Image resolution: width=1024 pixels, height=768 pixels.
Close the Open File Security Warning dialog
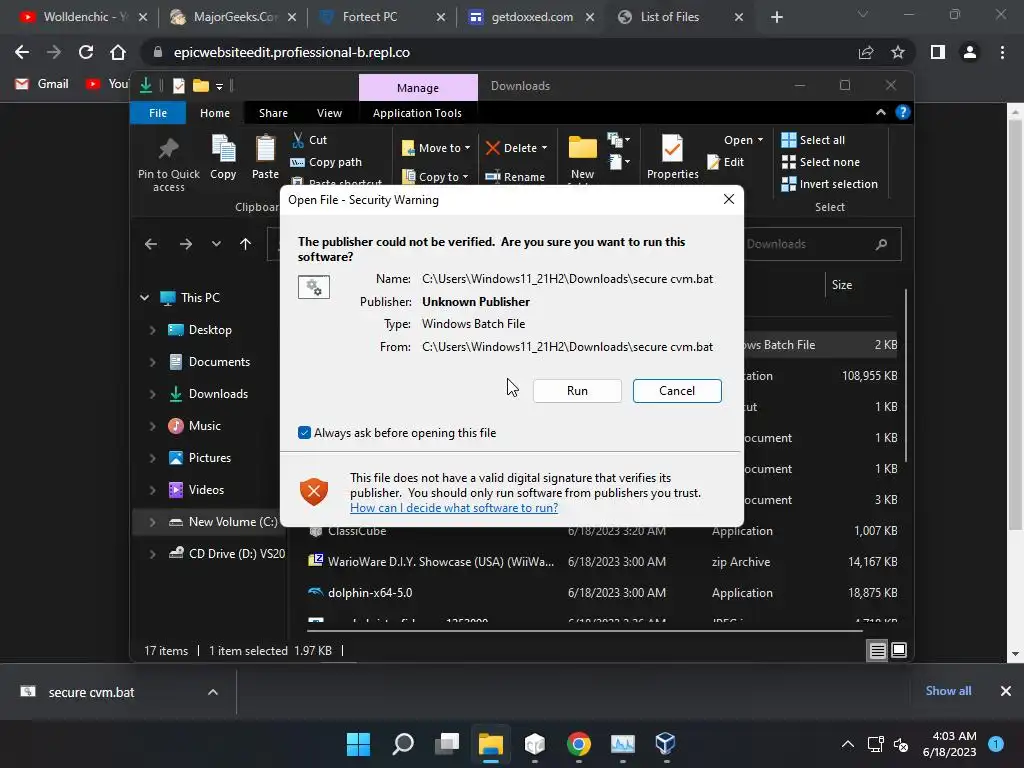tap(729, 199)
